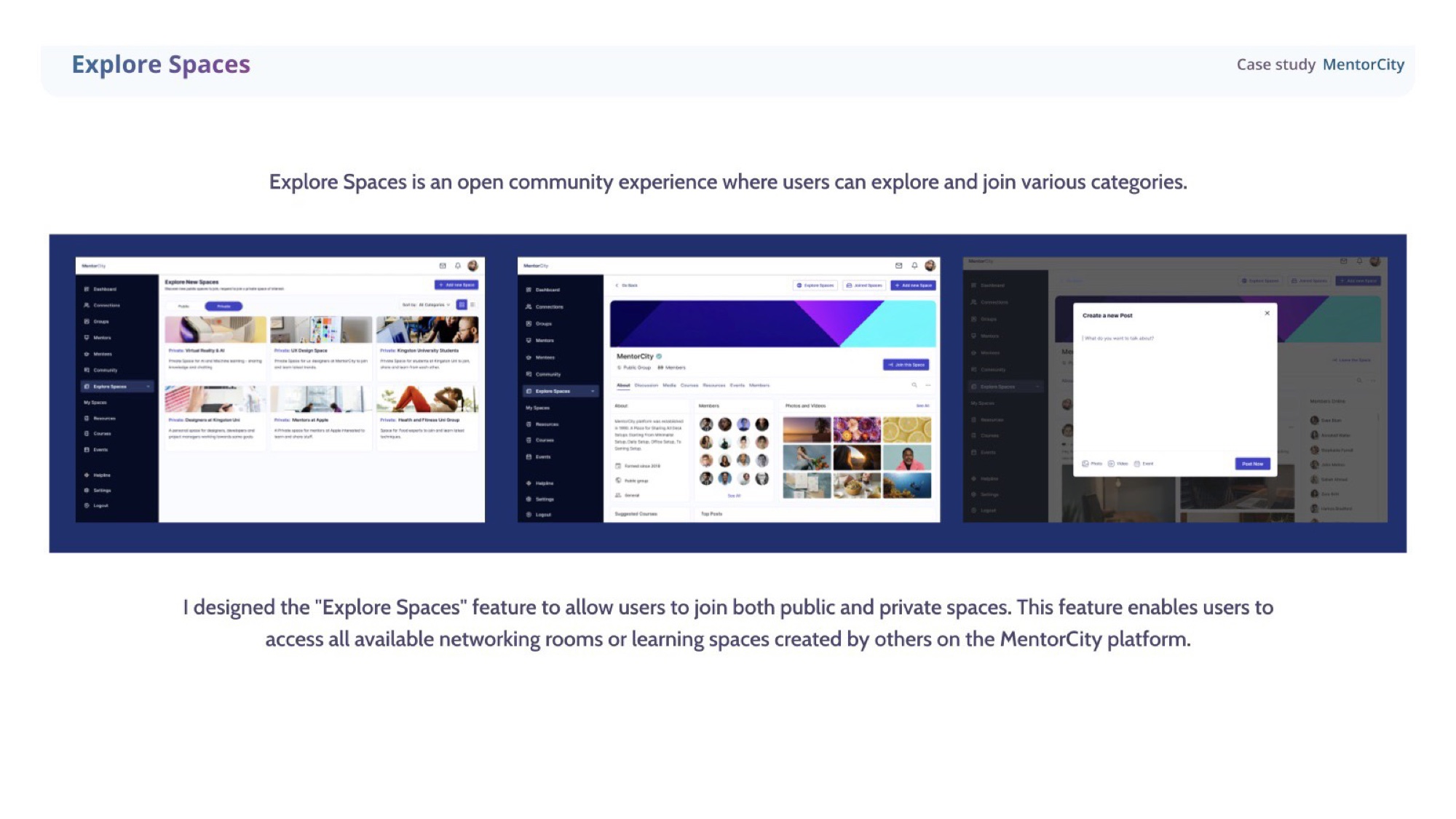This screenshot has width=1456, height=819.
Task: Open Settings in Explore New Spaces screen sidebar
Action: click(98, 490)
